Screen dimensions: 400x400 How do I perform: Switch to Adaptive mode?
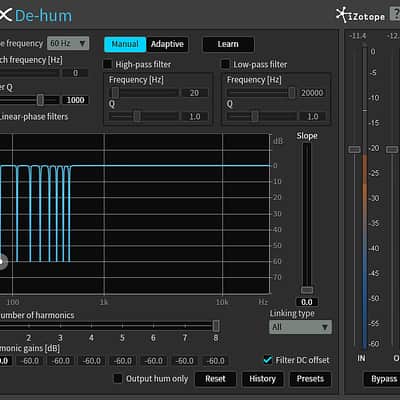pyautogui.click(x=167, y=44)
